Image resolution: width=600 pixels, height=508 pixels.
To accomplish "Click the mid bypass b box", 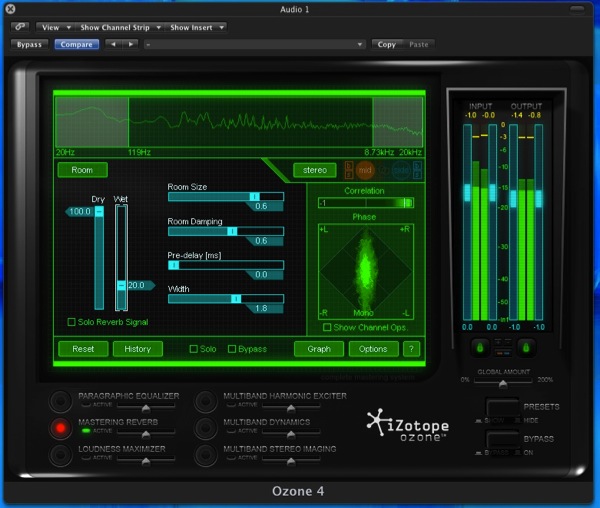I will point(349,166).
